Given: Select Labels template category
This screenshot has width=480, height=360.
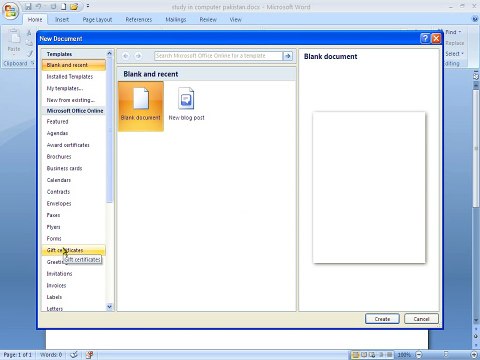Looking at the screenshot, I should click(74, 297).
